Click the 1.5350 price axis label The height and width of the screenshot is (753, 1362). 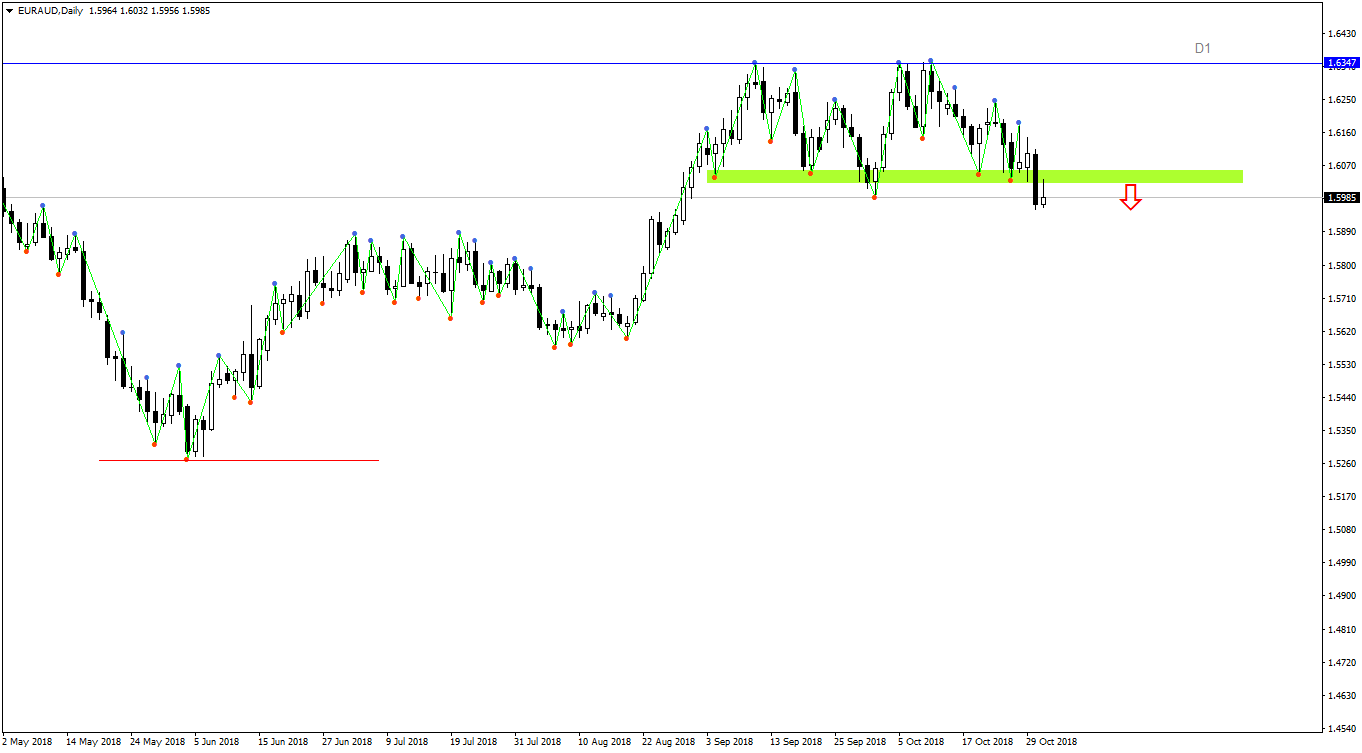tap(1341, 431)
